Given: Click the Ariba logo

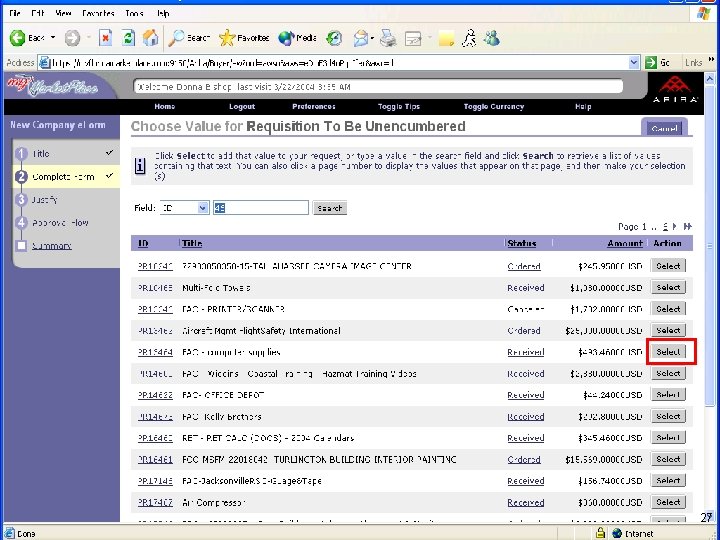Looking at the screenshot, I should pos(675,89).
